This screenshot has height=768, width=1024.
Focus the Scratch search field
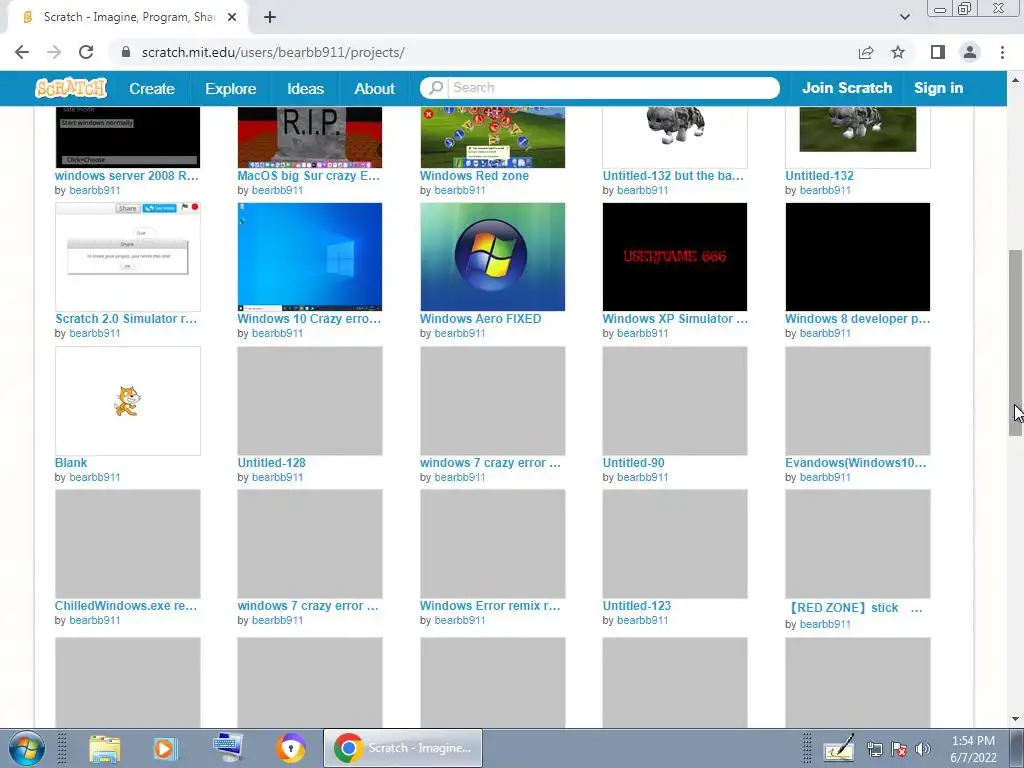[x=613, y=88]
